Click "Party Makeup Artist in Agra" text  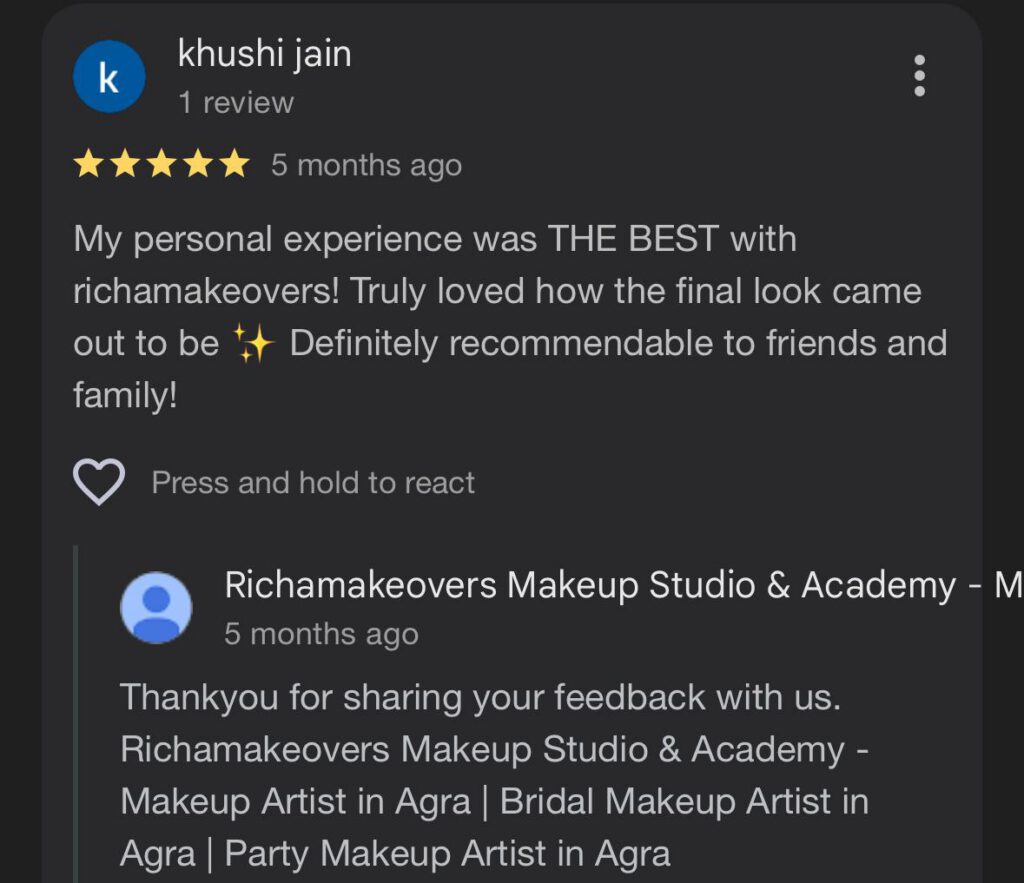(447, 854)
